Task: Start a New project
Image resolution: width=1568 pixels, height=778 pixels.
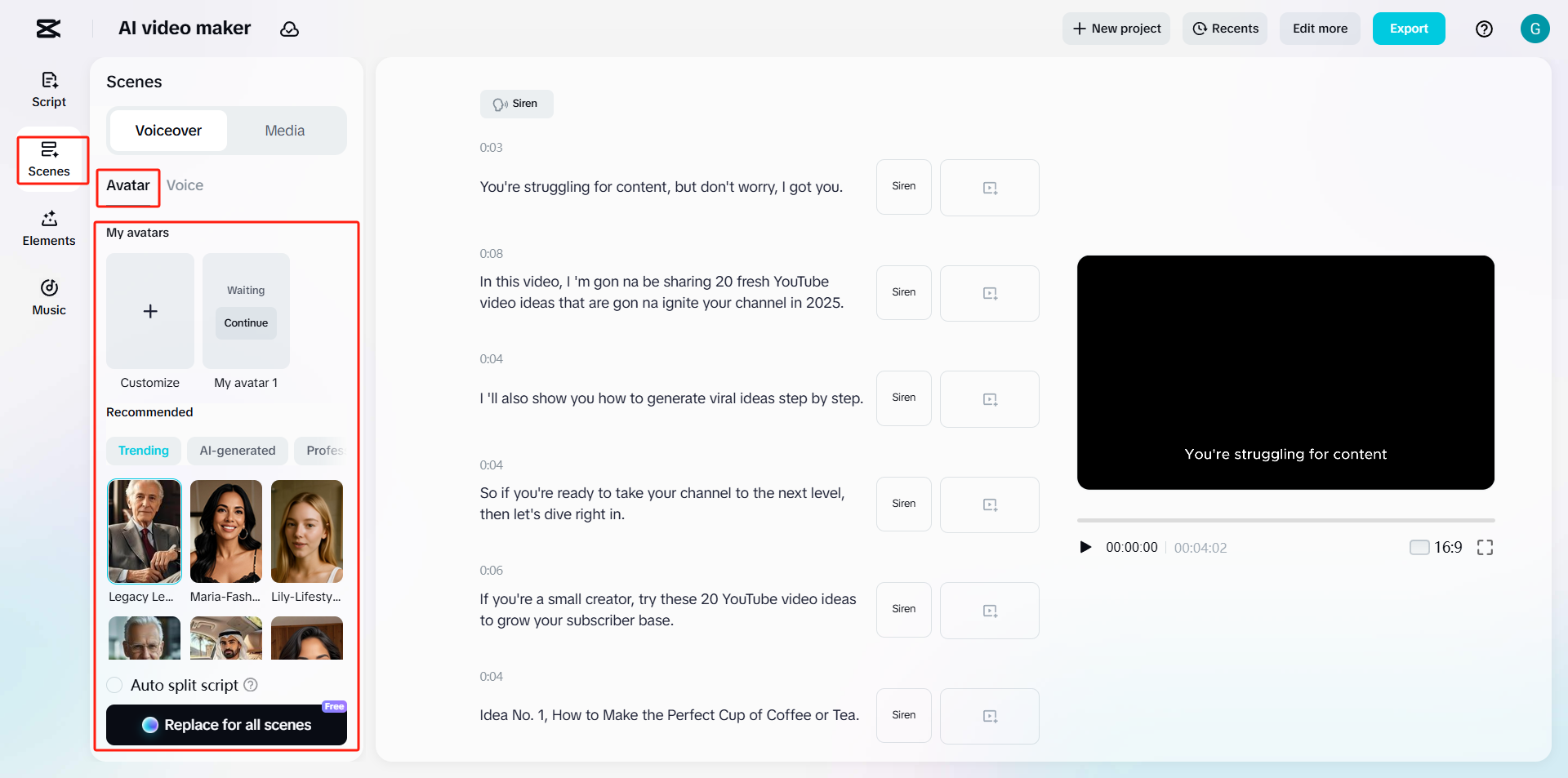Action: (x=1116, y=29)
